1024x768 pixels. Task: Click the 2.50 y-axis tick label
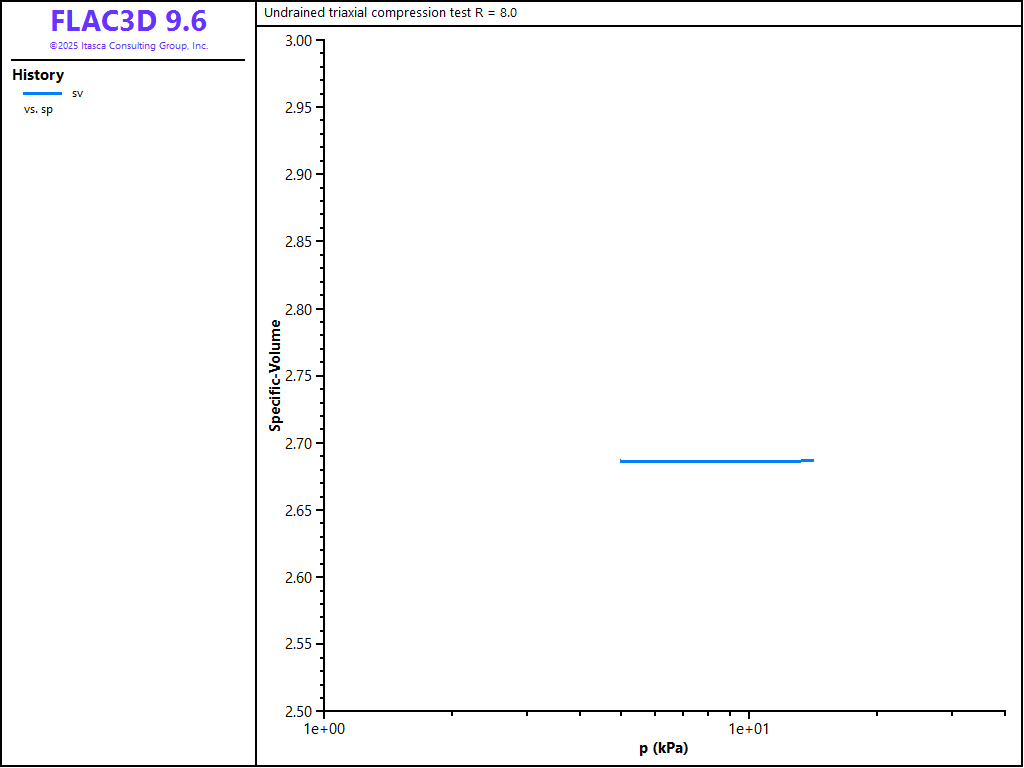point(298,711)
